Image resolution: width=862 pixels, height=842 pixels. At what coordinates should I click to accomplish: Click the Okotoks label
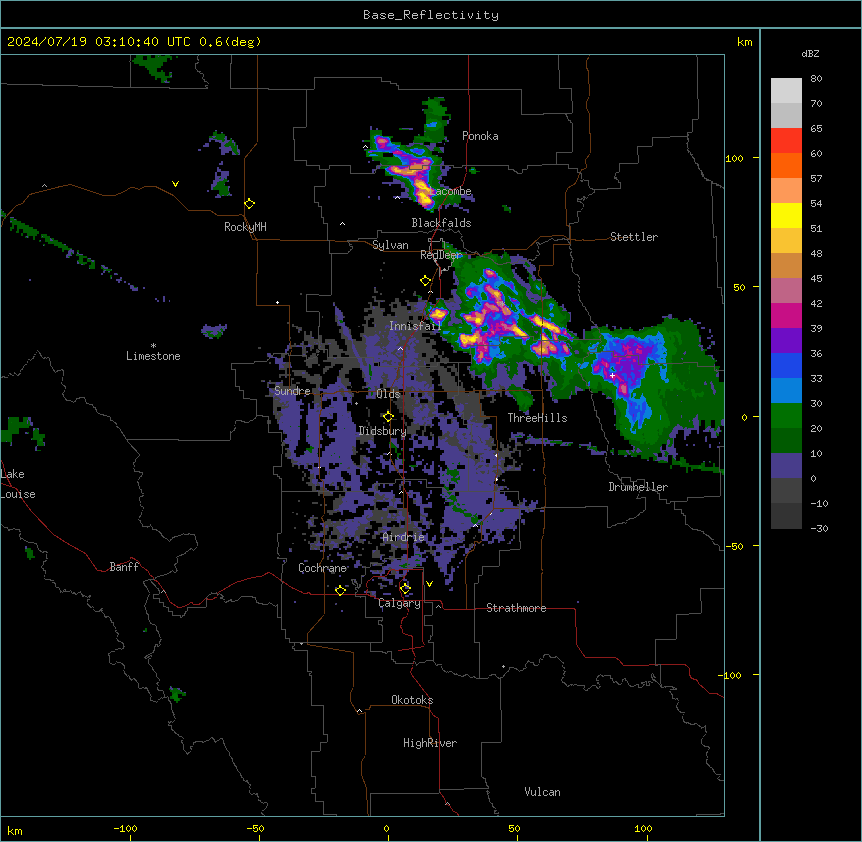click(412, 700)
